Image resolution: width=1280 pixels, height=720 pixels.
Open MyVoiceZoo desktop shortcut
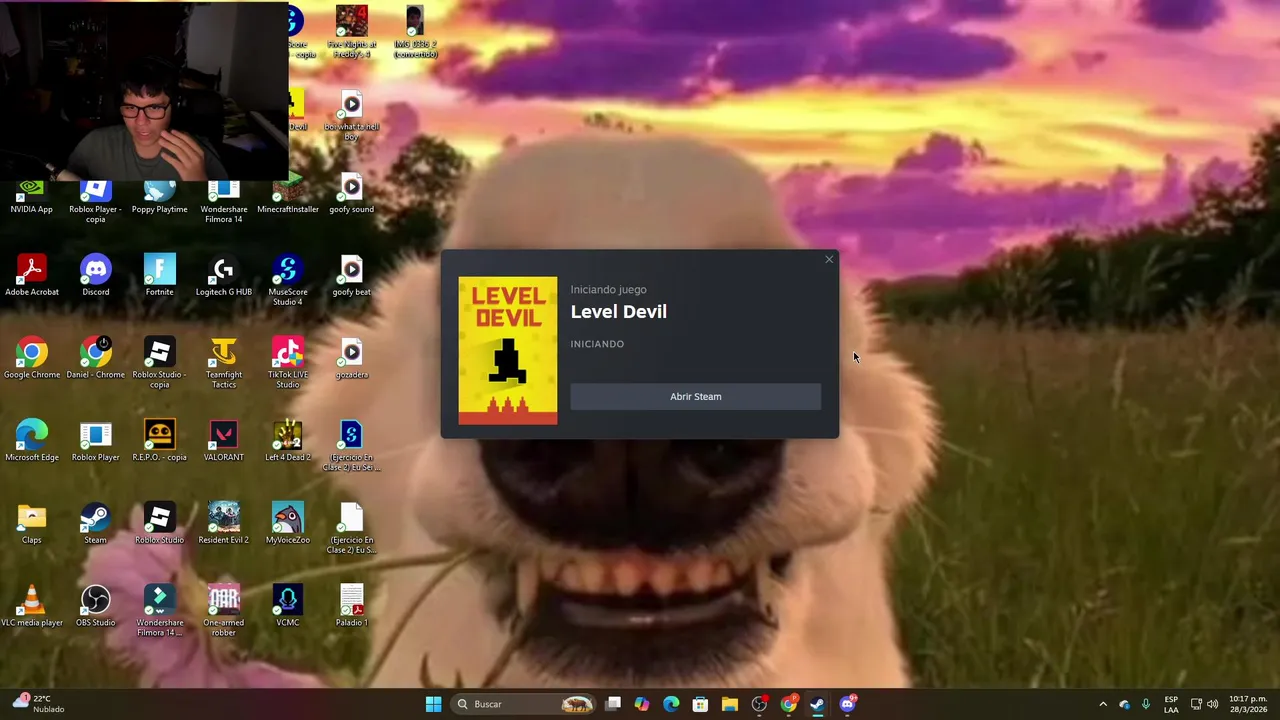(288, 525)
